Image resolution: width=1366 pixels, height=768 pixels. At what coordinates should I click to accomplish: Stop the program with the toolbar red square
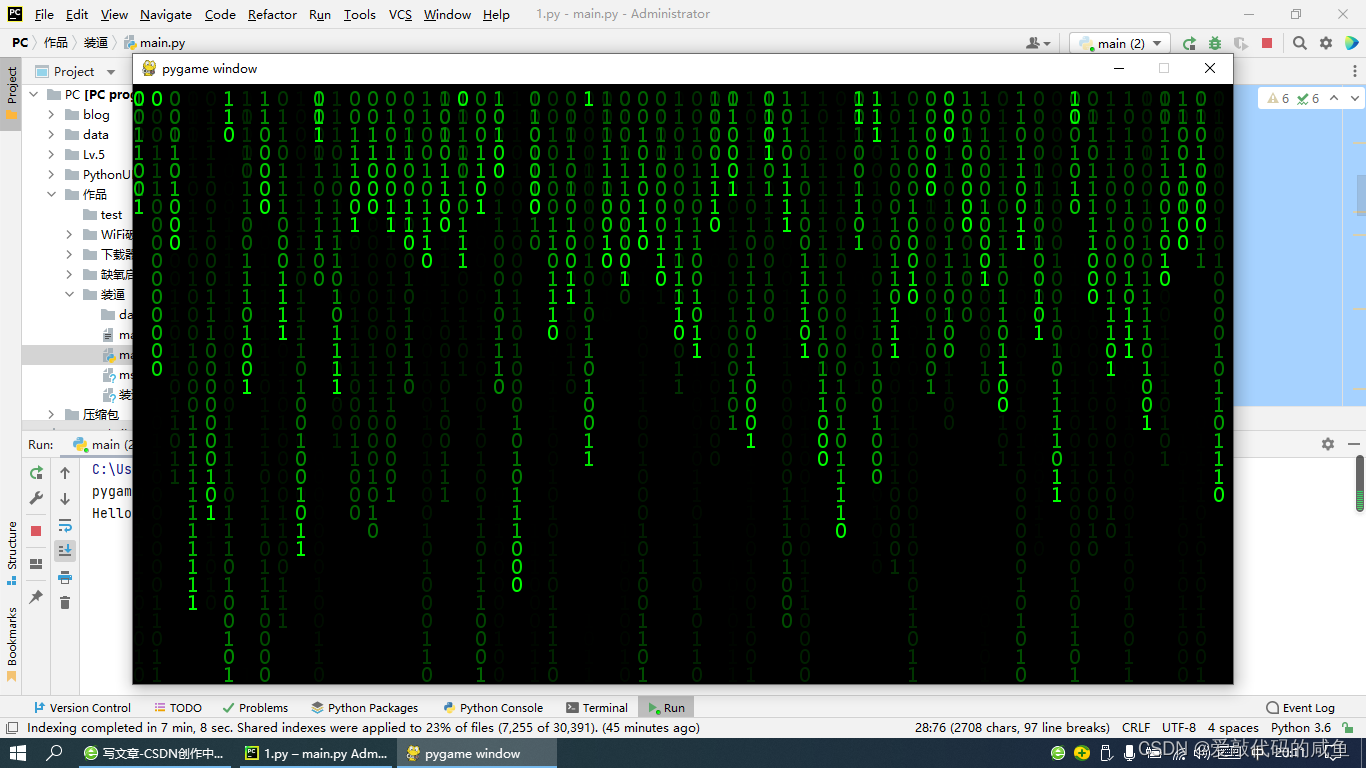[x=1267, y=43]
